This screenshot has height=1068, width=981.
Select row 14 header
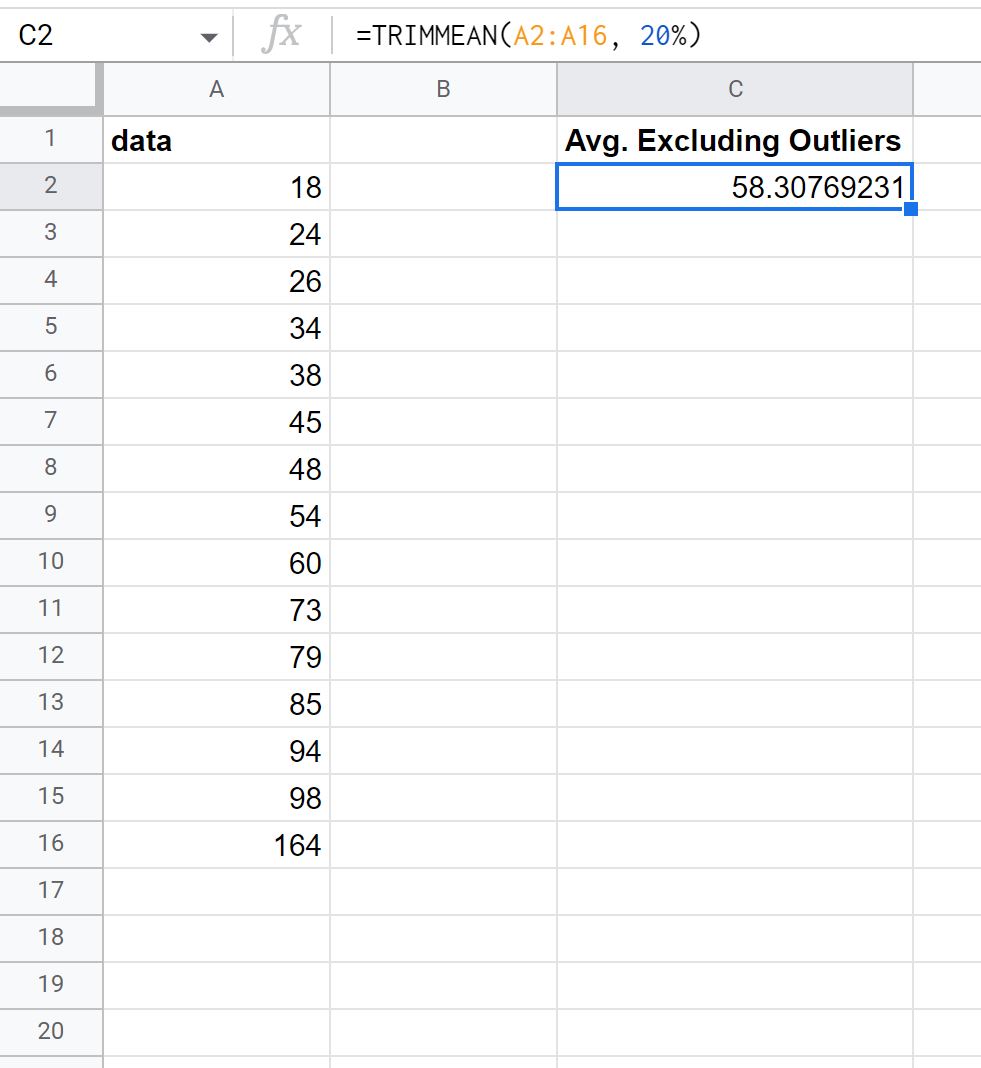tap(51, 750)
